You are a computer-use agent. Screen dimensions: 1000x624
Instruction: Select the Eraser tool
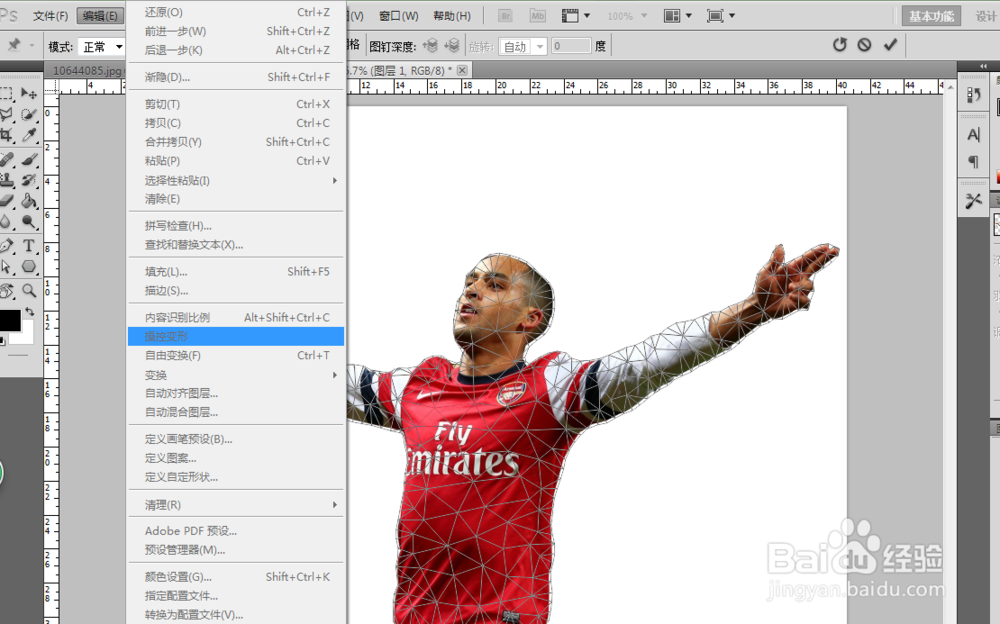tap(6, 200)
